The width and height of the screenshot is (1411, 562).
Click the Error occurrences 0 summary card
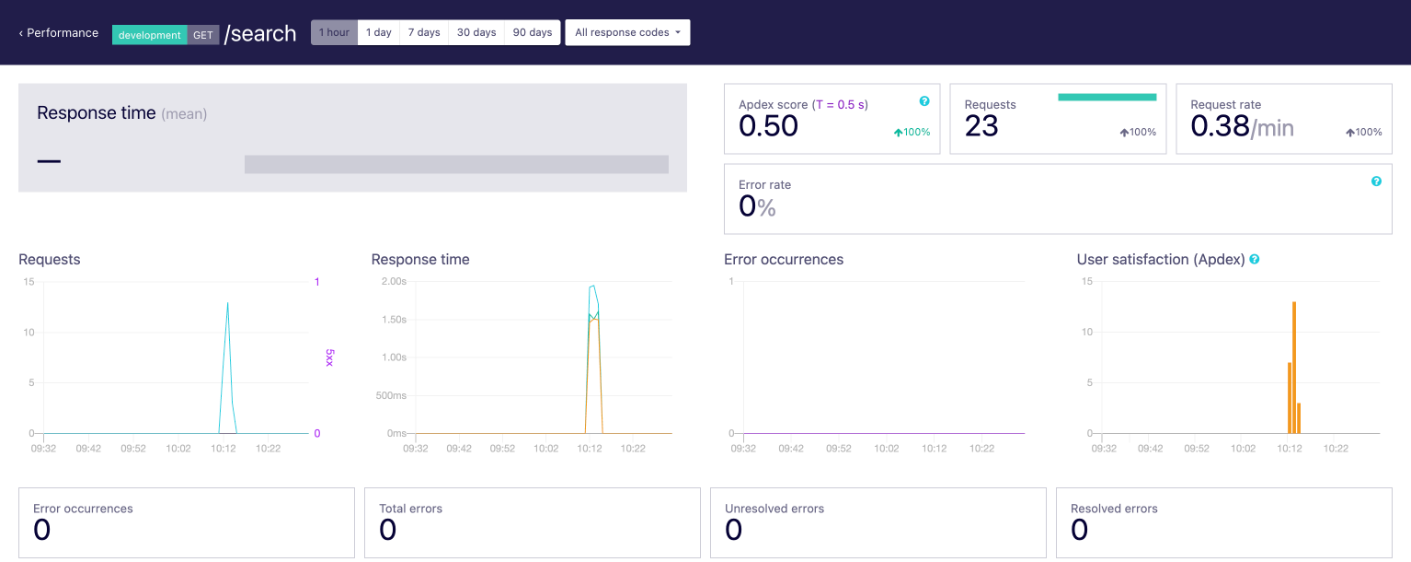tap(186, 522)
